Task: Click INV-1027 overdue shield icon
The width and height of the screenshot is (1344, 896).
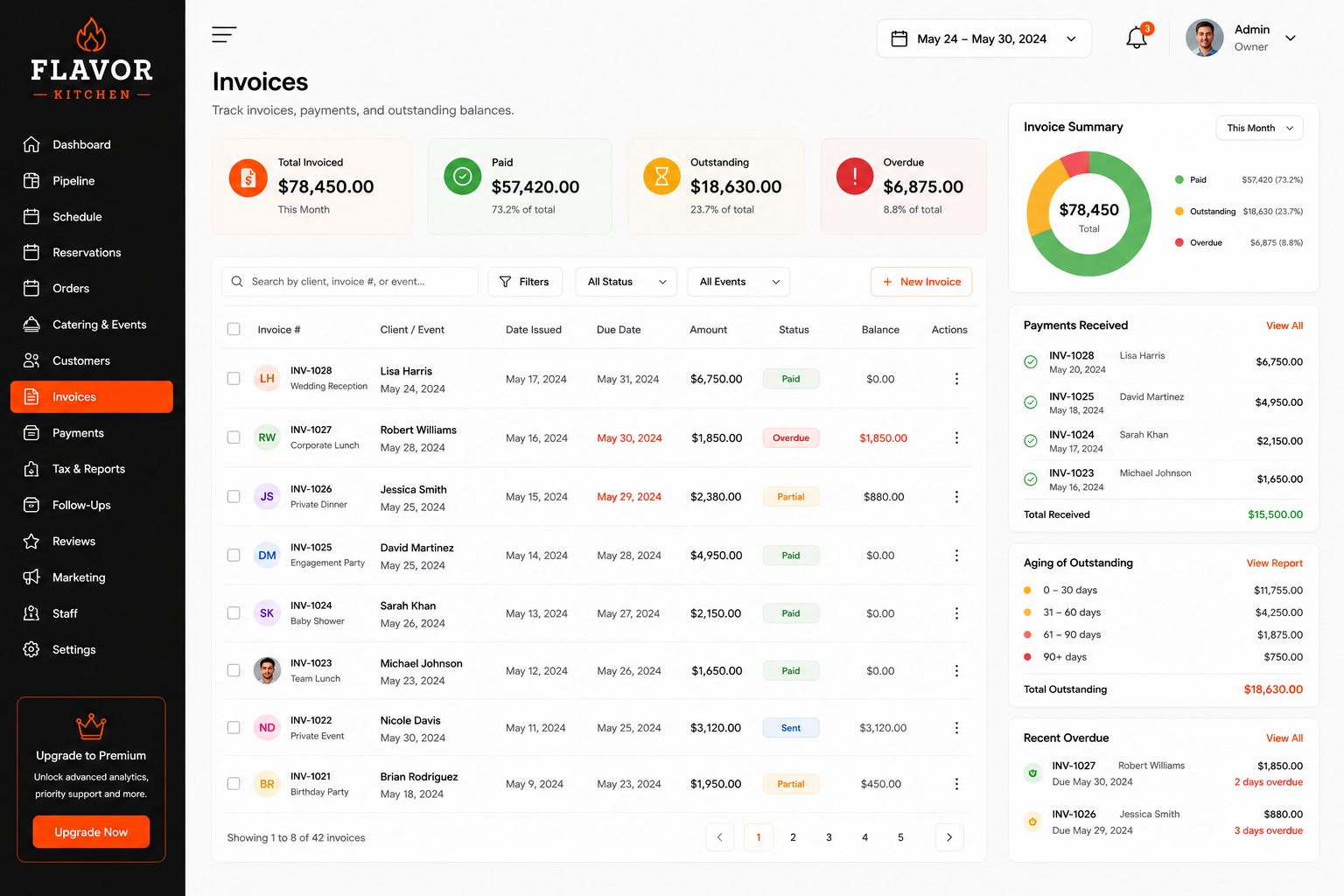Action: (x=1032, y=773)
